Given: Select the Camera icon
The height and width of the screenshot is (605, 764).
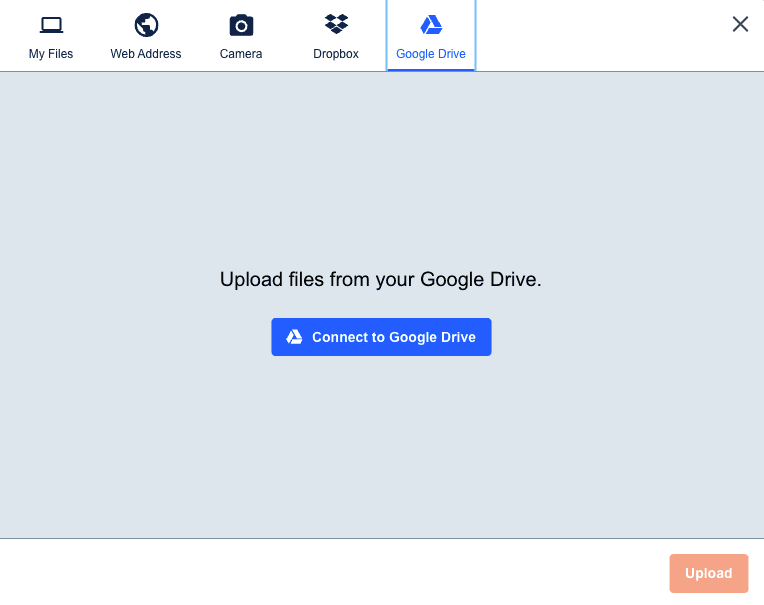Looking at the screenshot, I should tap(241, 25).
